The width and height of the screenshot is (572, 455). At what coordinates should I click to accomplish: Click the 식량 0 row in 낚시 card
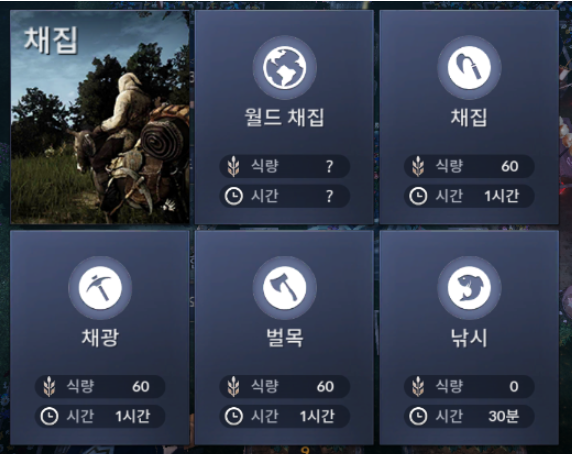pyautogui.click(x=469, y=386)
